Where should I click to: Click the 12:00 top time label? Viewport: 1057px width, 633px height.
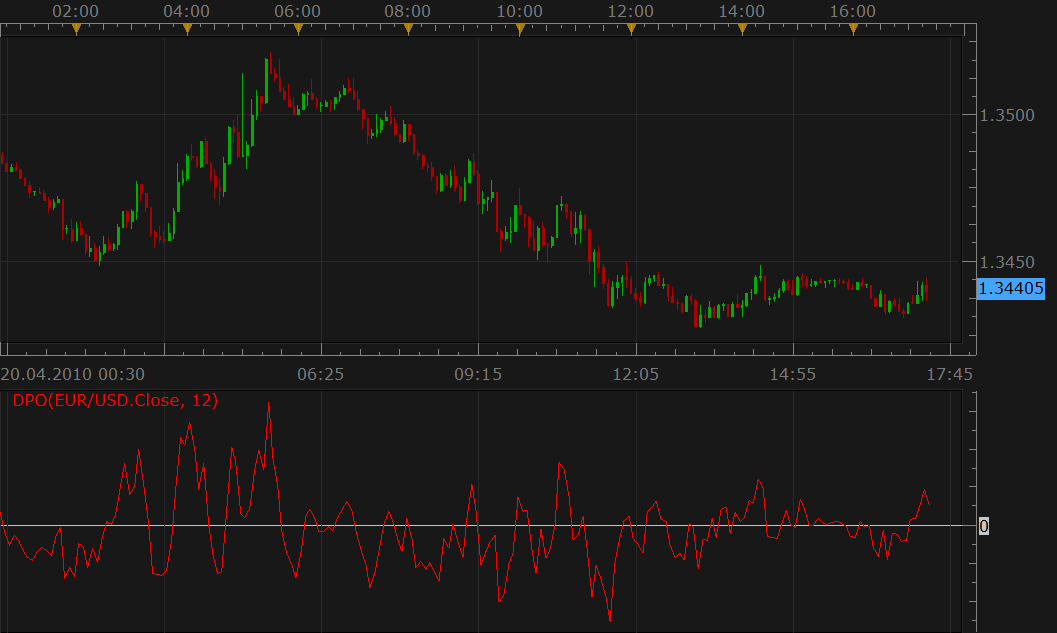tap(631, 11)
